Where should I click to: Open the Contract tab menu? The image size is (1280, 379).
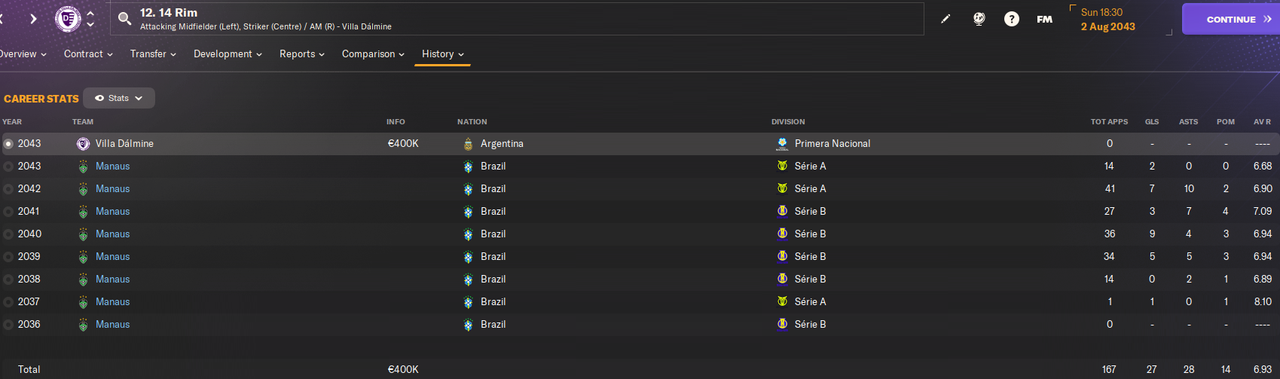(x=88, y=54)
